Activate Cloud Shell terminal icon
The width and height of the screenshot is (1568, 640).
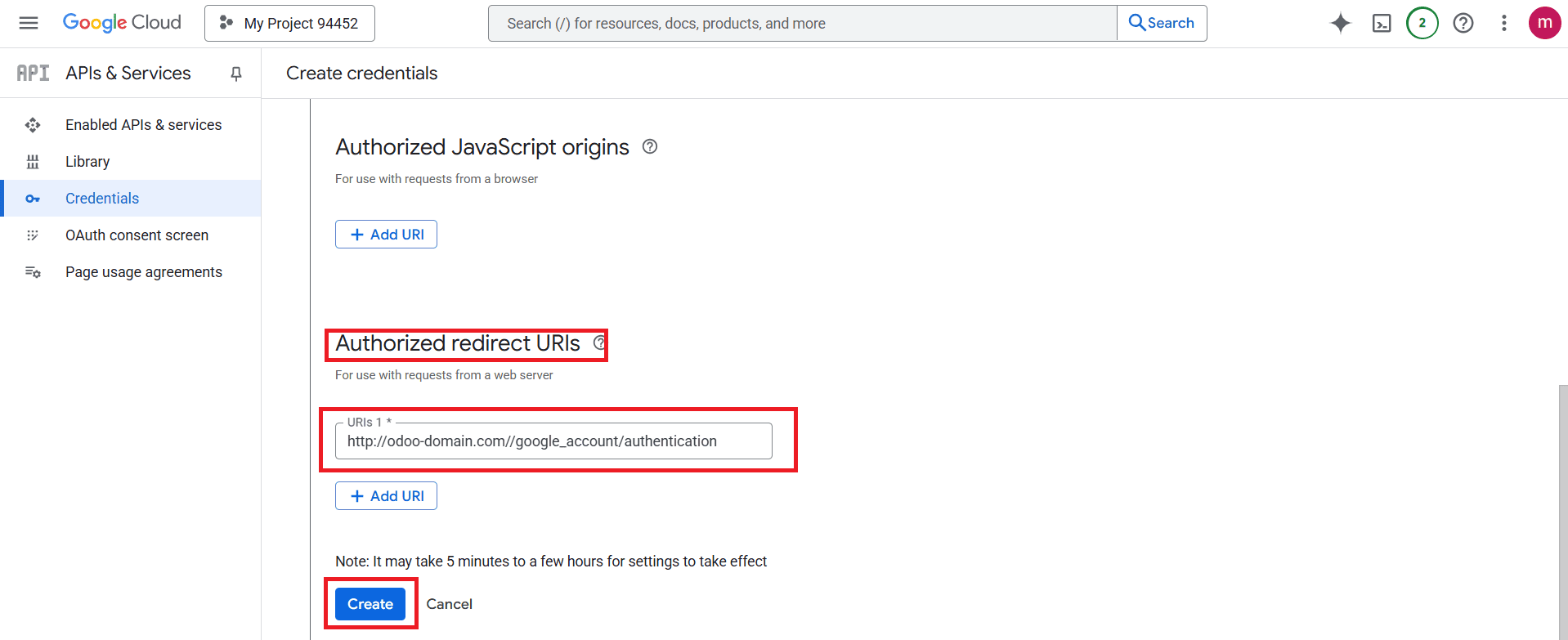pos(1382,23)
